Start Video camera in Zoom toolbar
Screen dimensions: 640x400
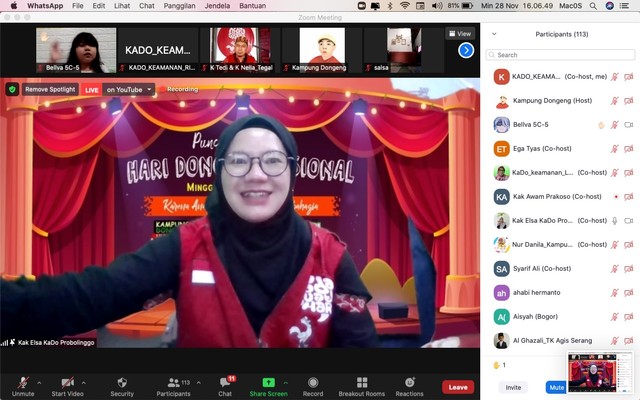(67, 386)
